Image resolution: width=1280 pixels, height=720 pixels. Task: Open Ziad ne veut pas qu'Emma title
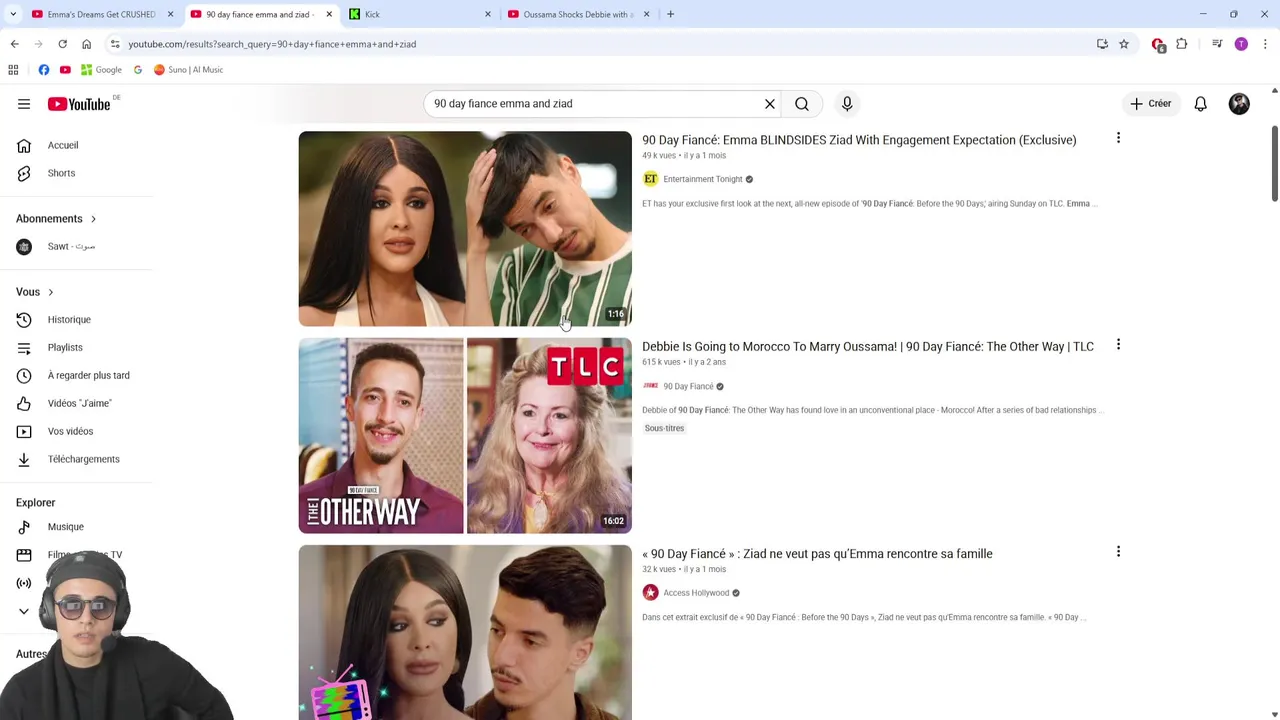pyautogui.click(x=817, y=554)
